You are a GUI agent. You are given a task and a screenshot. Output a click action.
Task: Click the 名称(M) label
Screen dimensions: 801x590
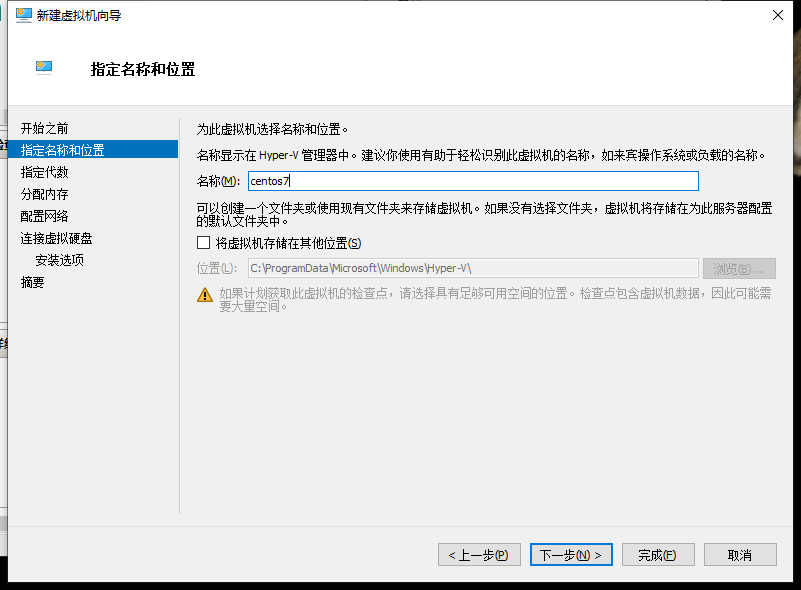(x=218, y=181)
